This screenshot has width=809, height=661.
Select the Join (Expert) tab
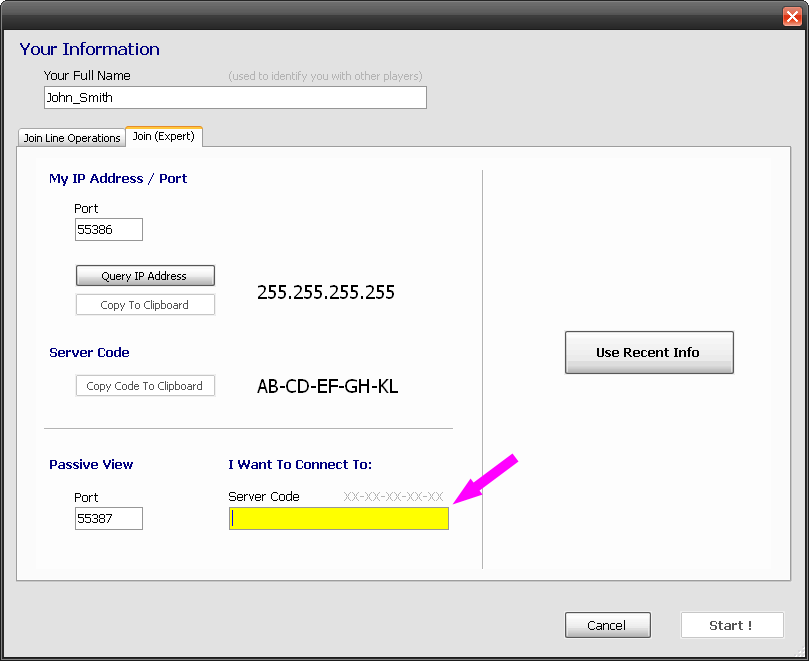pos(163,136)
